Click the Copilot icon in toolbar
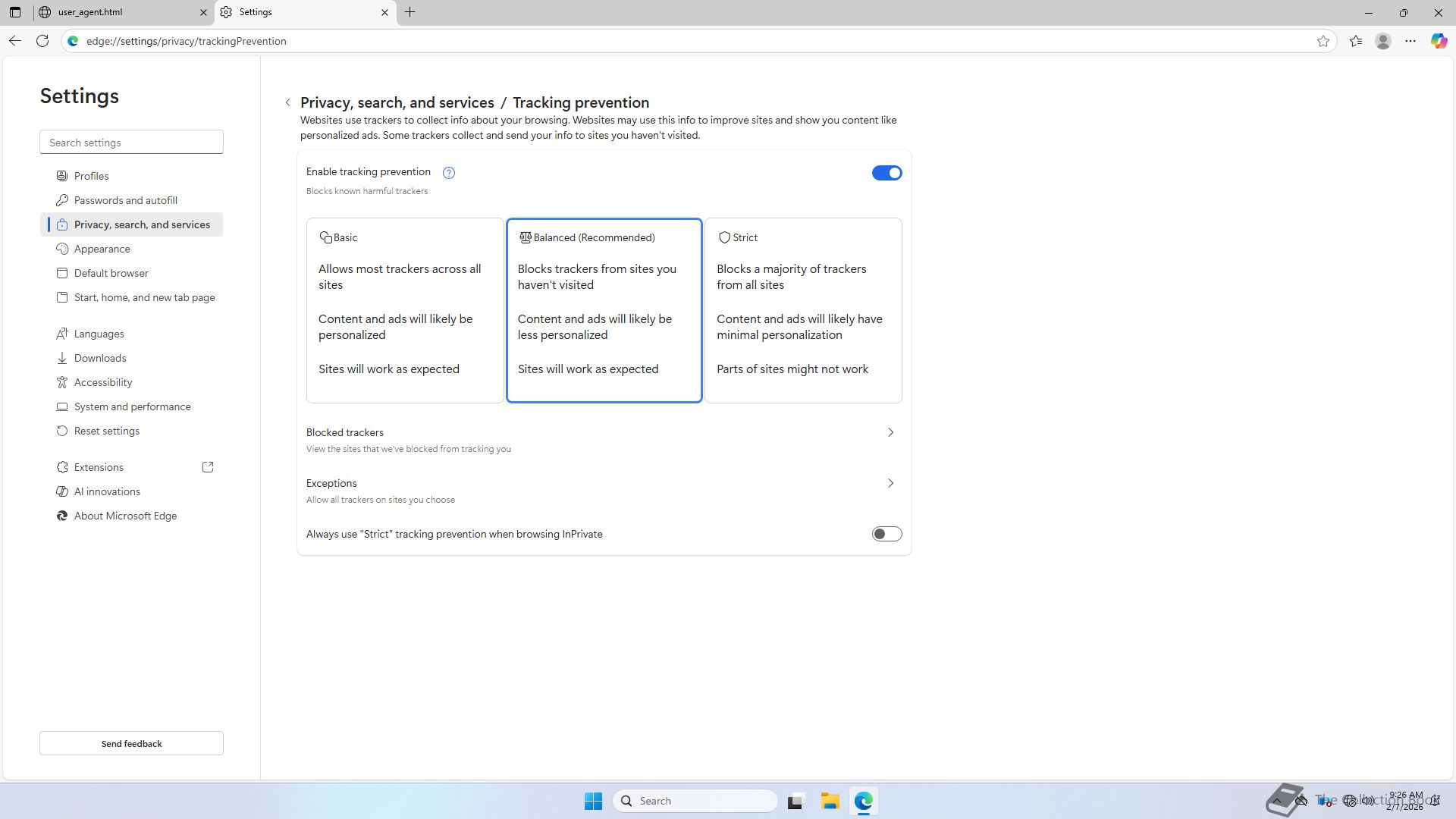The image size is (1456, 819). click(1439, 41)
